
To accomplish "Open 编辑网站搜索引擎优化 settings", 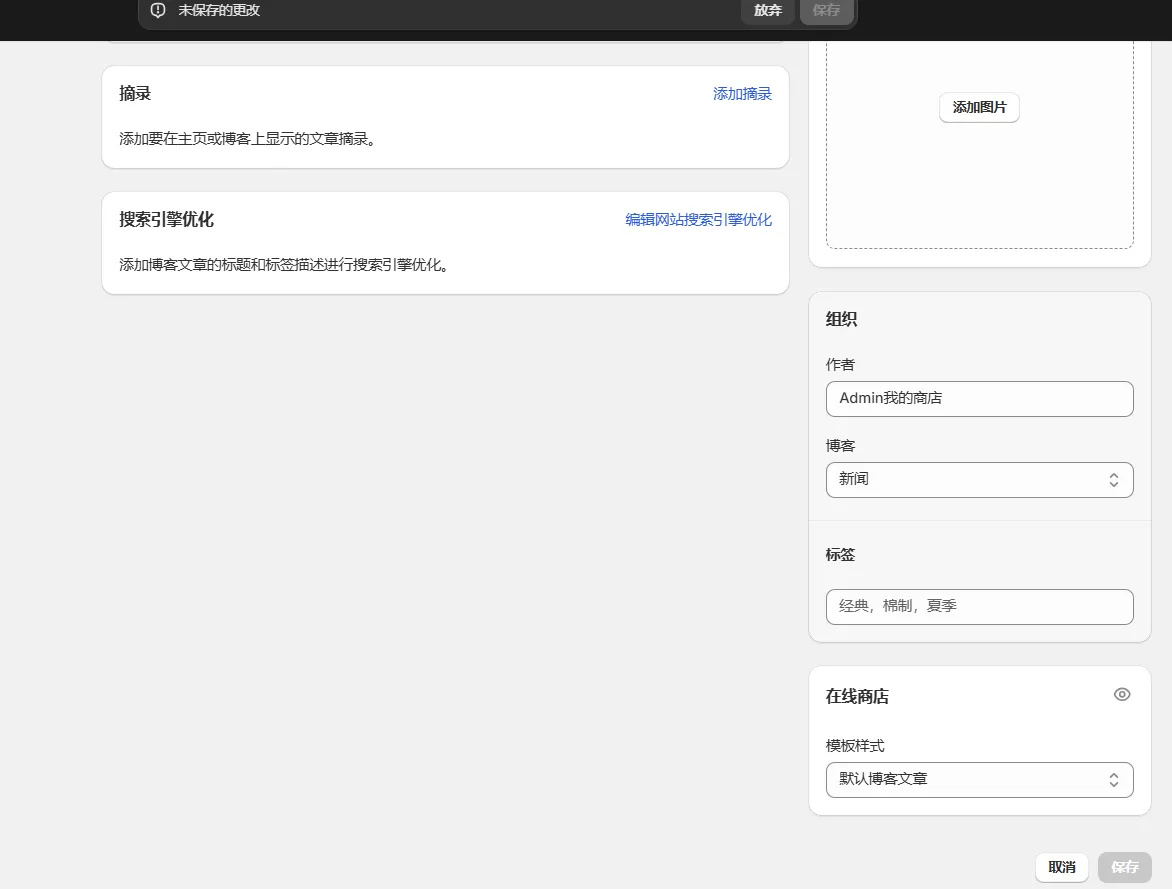I will (698, 219).
